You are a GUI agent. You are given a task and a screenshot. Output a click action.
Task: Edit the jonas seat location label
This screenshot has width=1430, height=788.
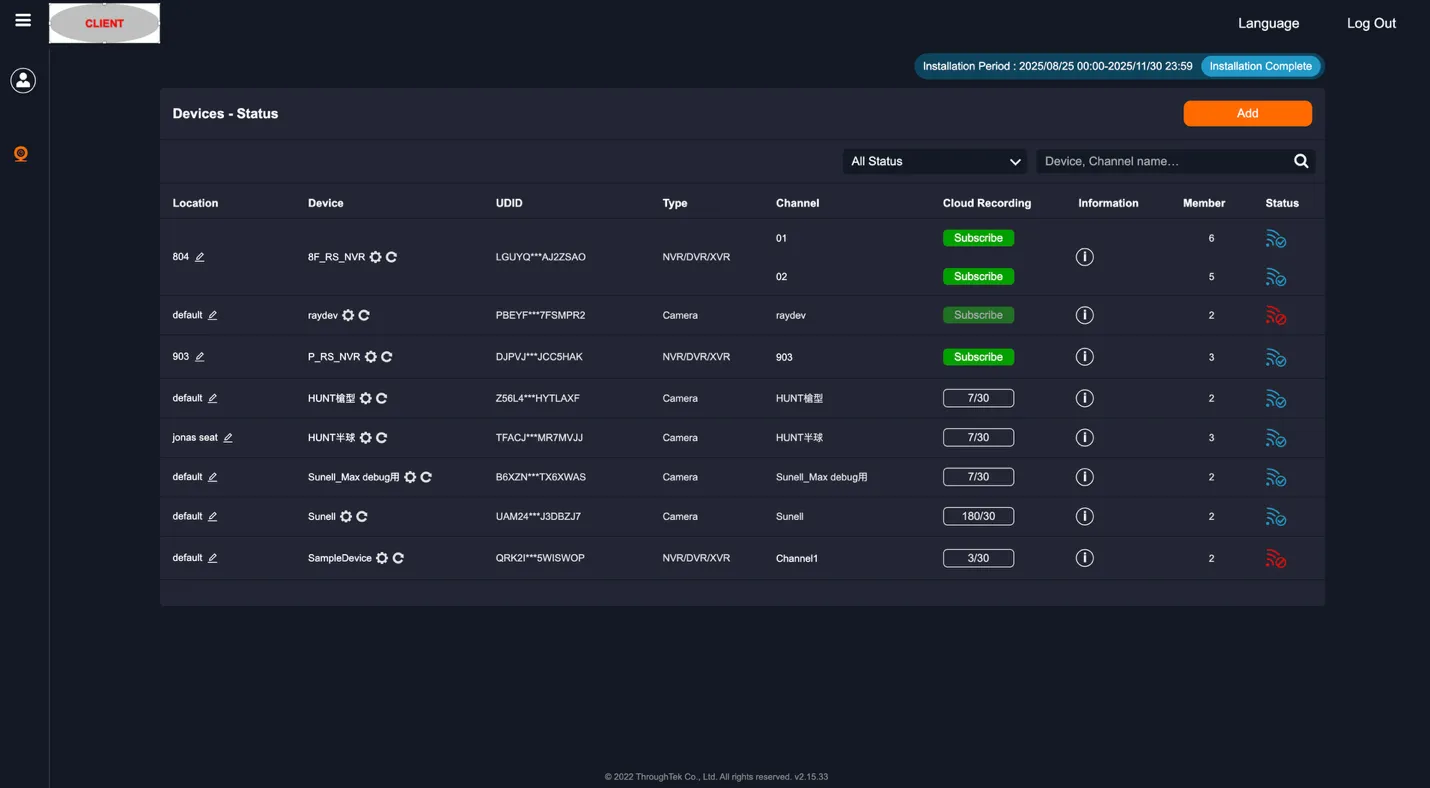[228, 438]
